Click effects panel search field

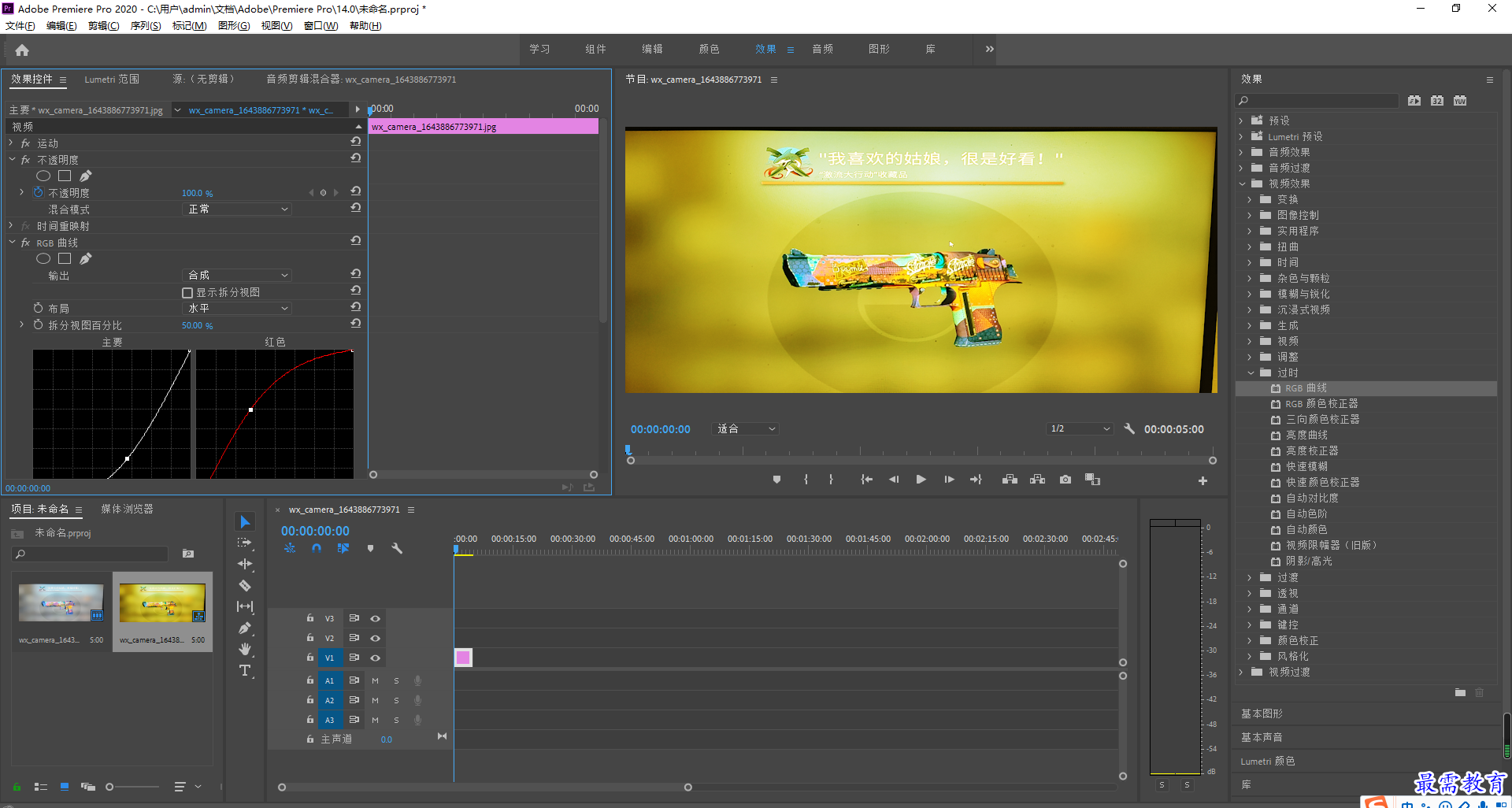(x=1317, y=101)
